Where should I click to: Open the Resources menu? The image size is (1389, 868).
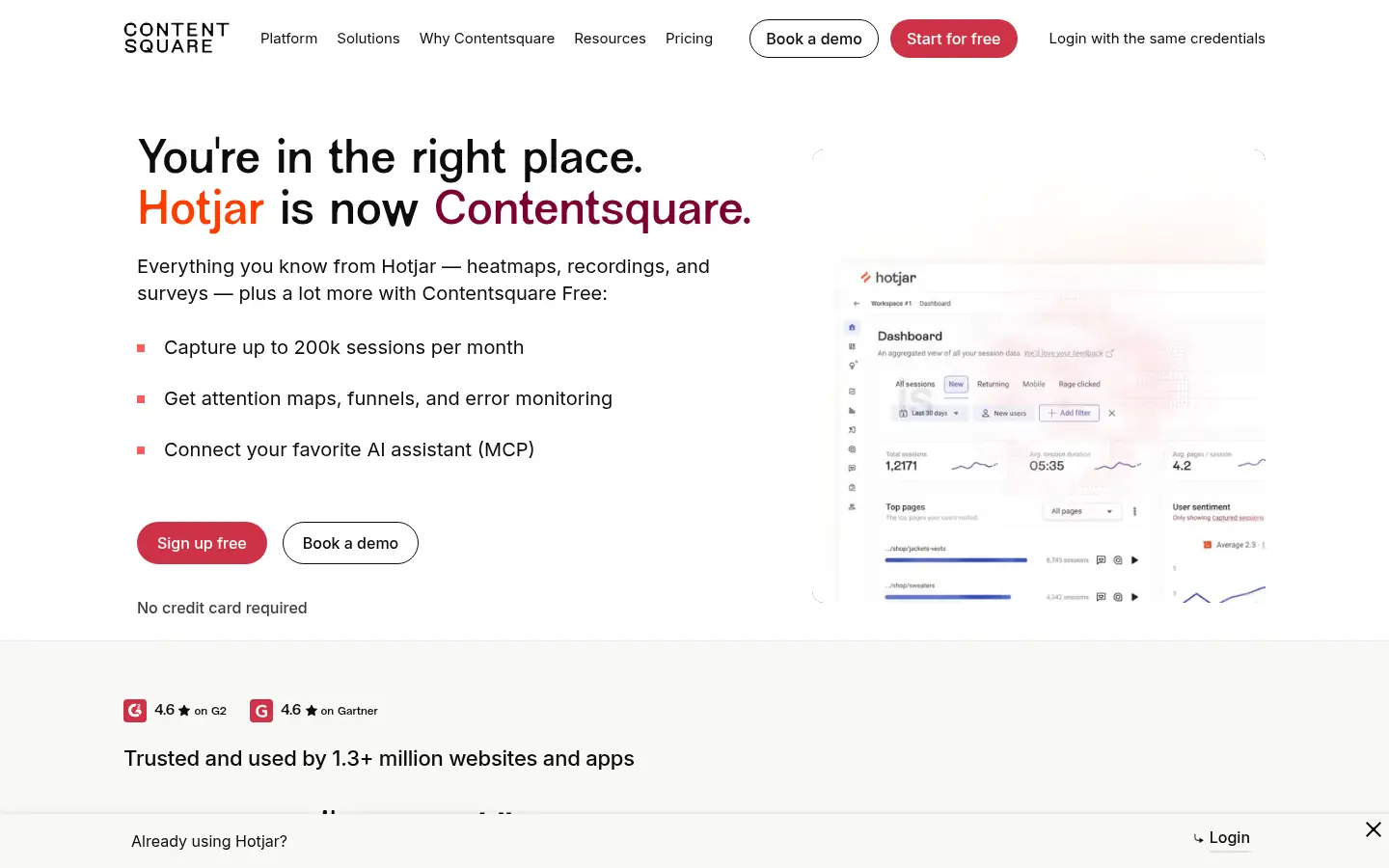(610, 39)
